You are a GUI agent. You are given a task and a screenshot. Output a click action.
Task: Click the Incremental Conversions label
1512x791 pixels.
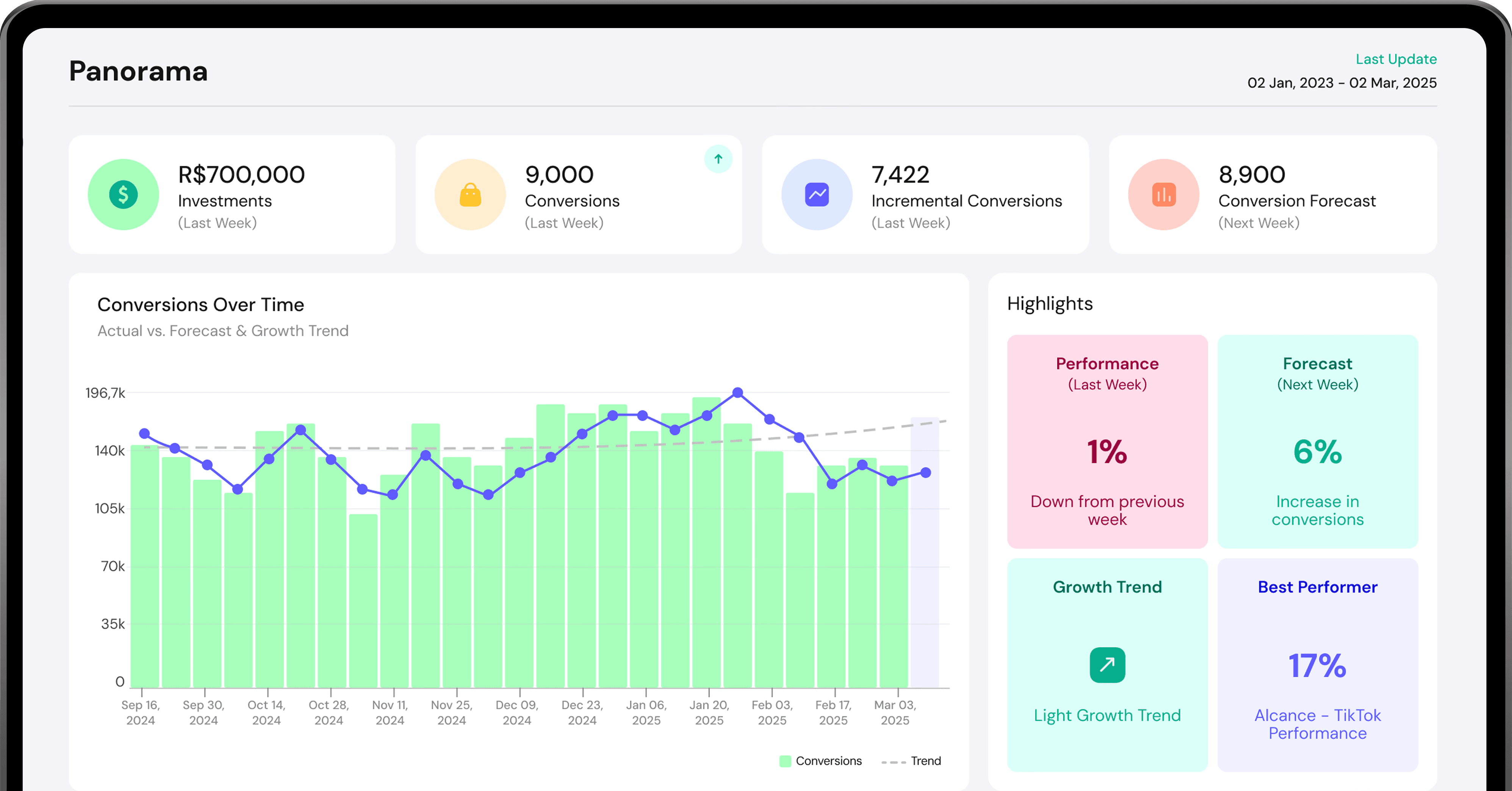967,201
